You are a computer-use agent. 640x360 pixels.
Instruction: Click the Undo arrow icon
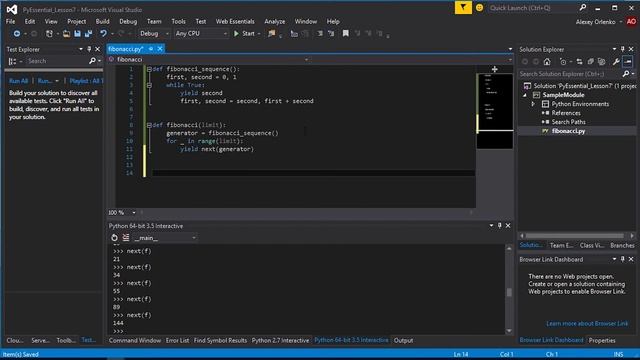[x=103, y=33]
